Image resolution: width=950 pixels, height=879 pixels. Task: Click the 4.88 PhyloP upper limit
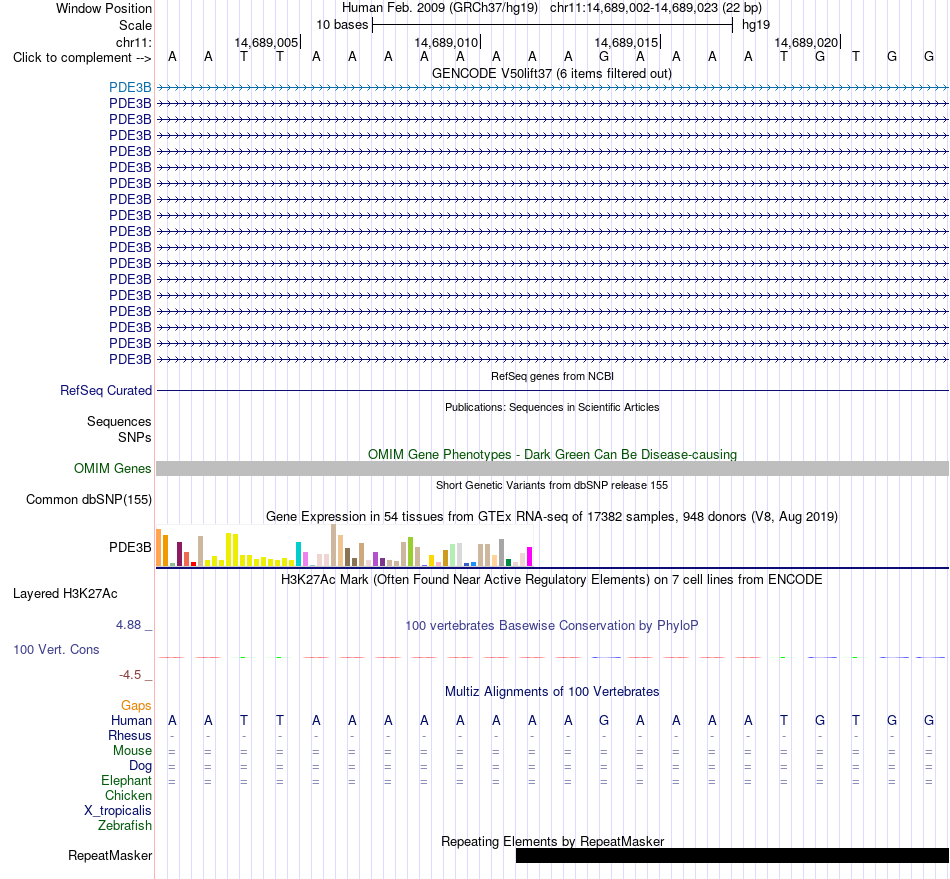click(x=128, y=625)
